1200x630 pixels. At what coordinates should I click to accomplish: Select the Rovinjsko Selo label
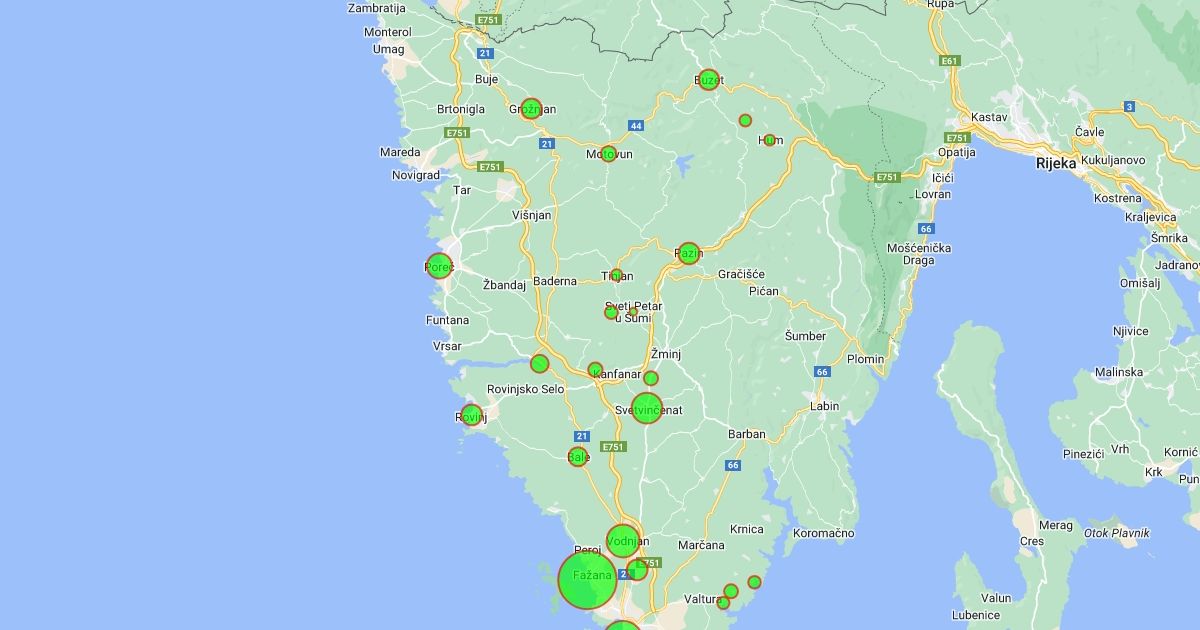[x=525, y=389]
